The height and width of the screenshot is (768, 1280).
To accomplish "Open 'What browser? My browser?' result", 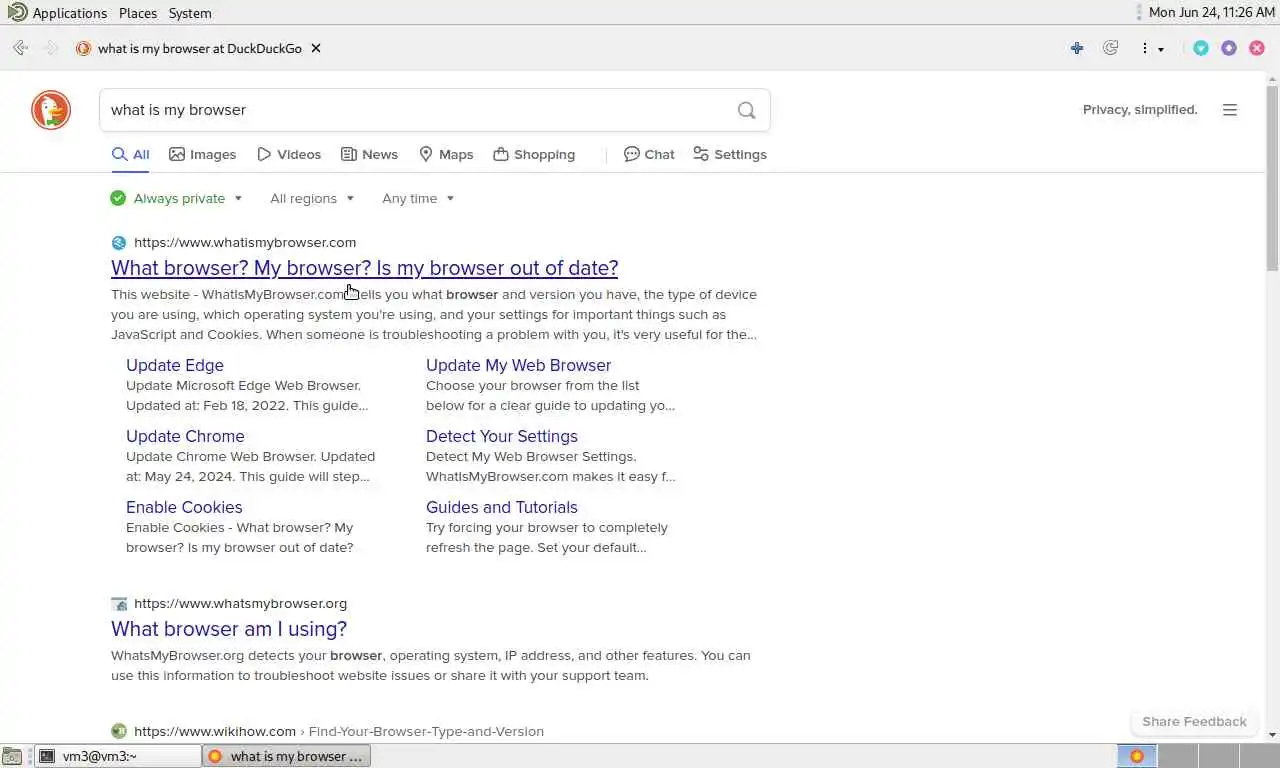I will tap(364, 268).
